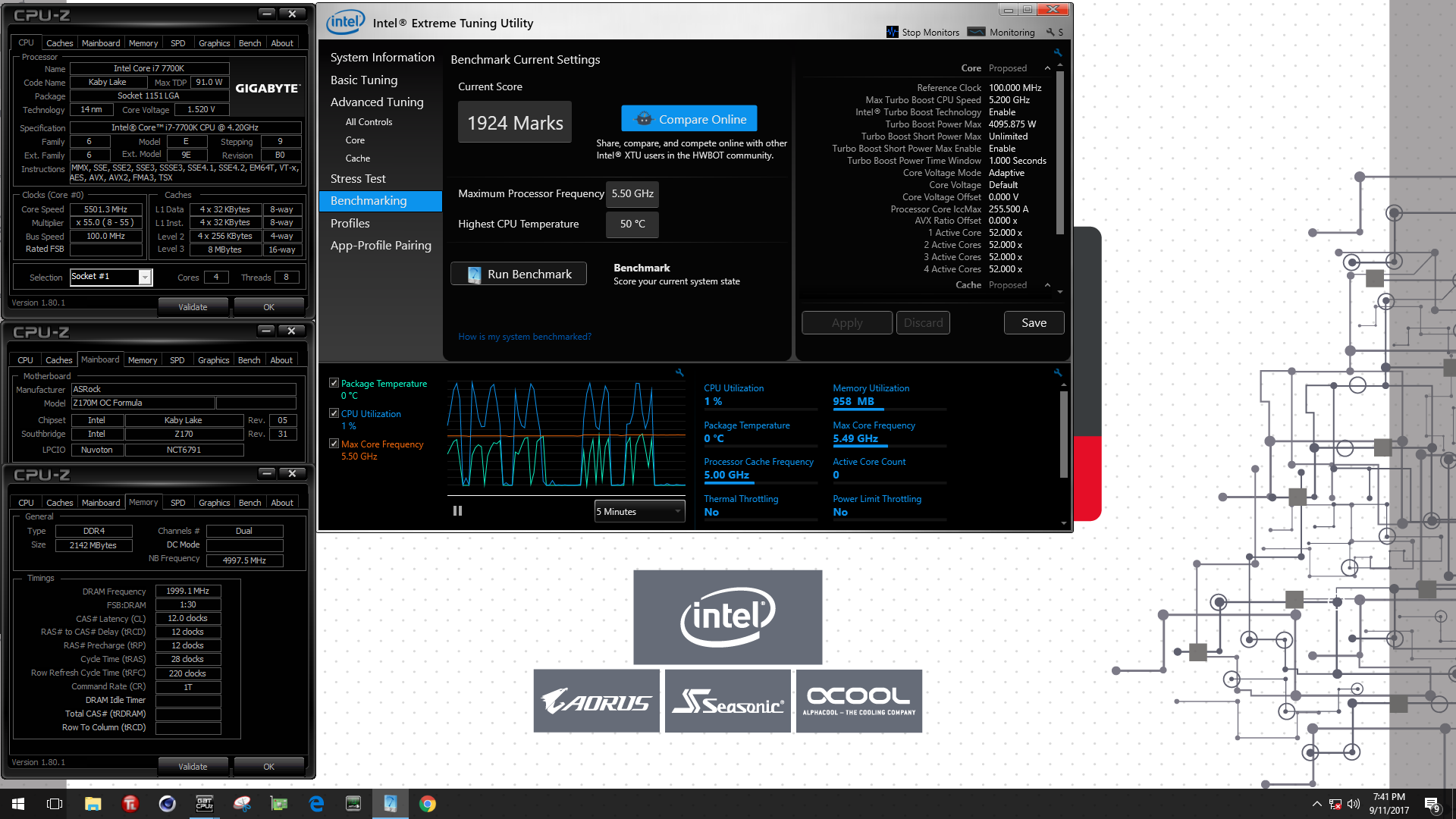Screen dimensions: 1456x819
Task: Open the memory monitor chip icon on taskbar
Action: pyautogui.click(x=353, y=804)
